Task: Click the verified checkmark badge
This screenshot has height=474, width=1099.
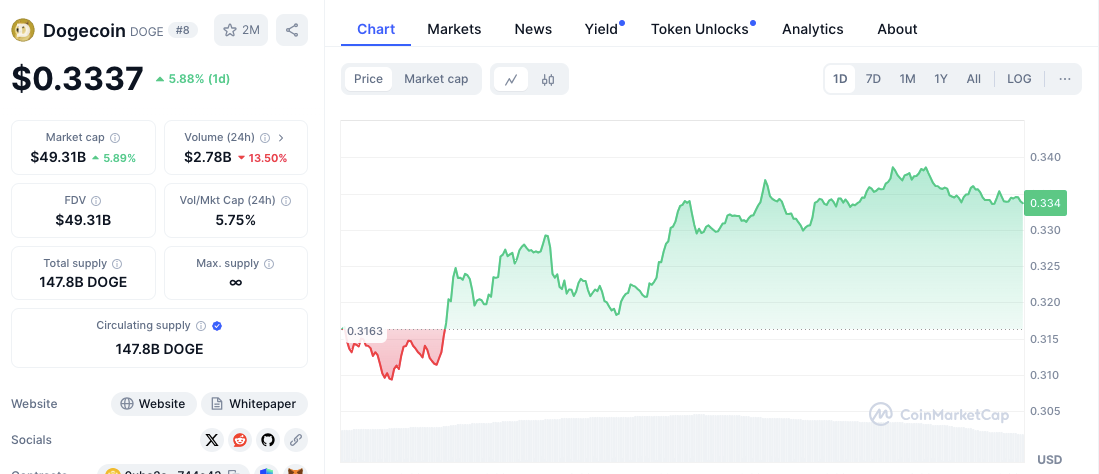Action: tap(217, 326)
